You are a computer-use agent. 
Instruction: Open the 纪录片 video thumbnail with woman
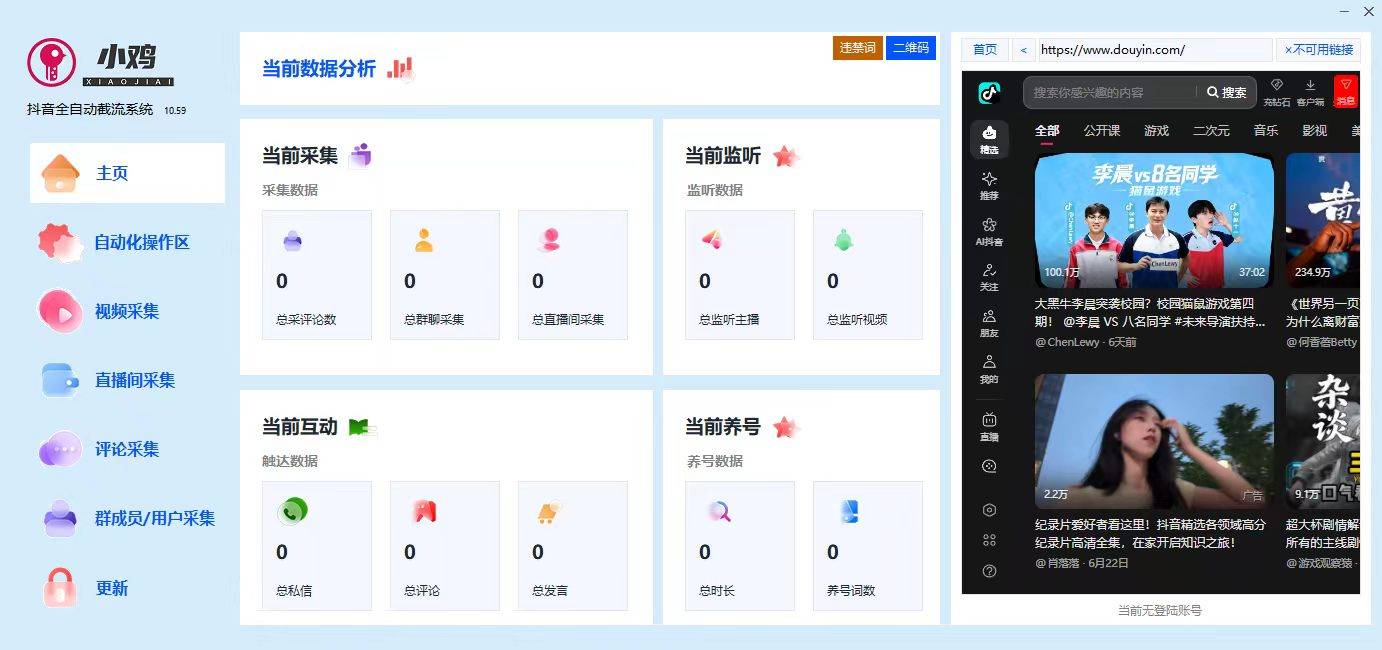click(x=1154, y=441)
